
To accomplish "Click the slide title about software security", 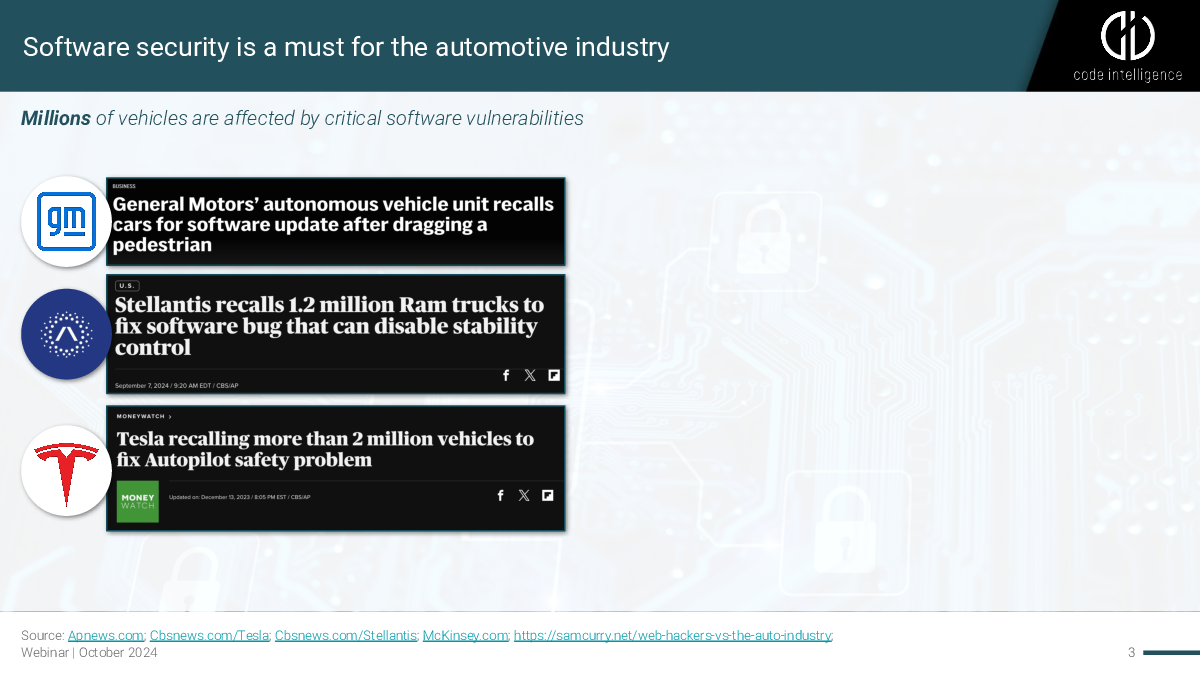I will pyautogui.click(x=346, y=47).
